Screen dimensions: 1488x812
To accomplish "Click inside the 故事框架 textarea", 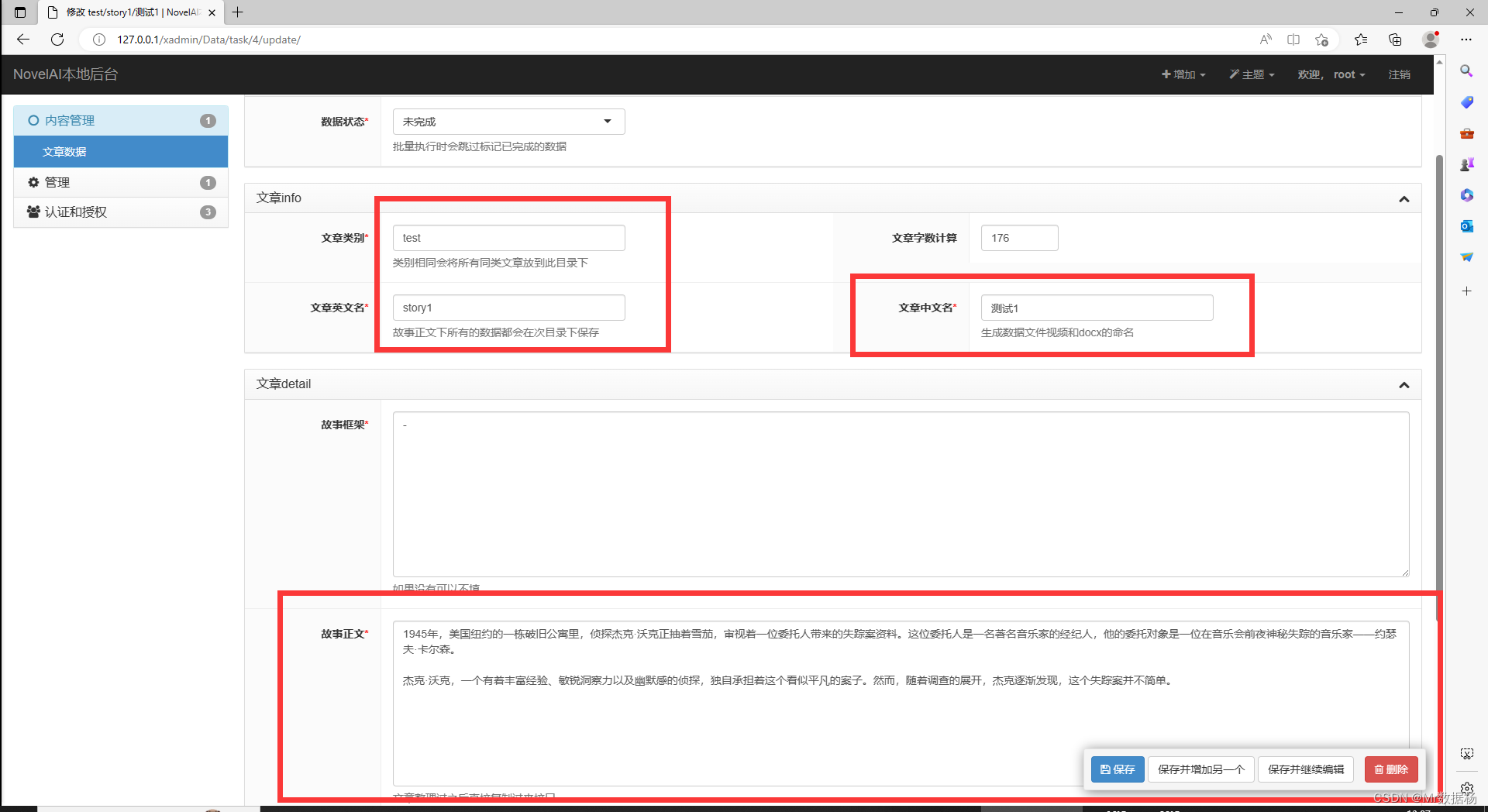I will tap(901, 494).
